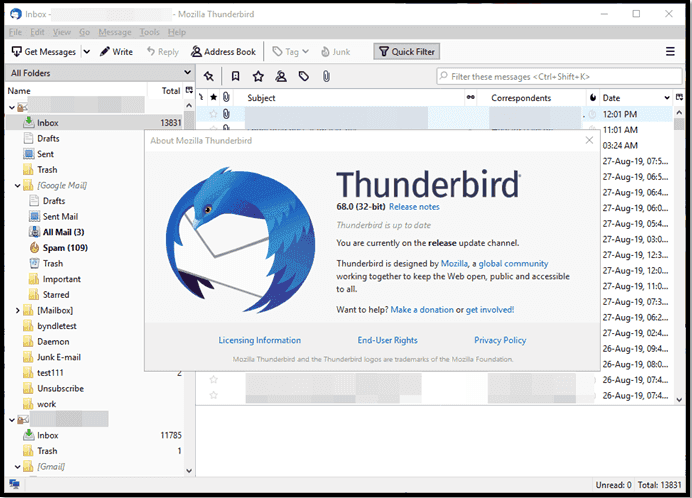The width and height of the screenshot is (692, 498).
Task: Toggle the Quick Filter button
Action: (406, 52)
